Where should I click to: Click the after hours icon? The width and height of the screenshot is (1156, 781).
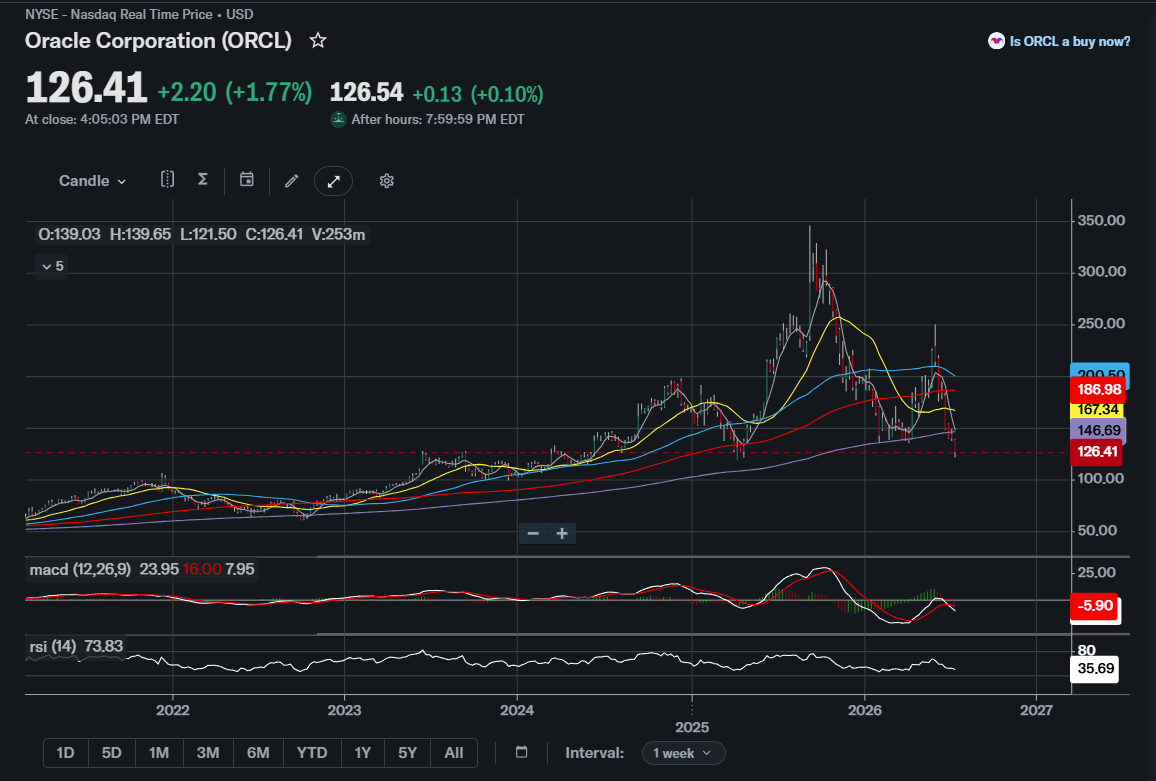pyautogui.click(x=338, y=119)
